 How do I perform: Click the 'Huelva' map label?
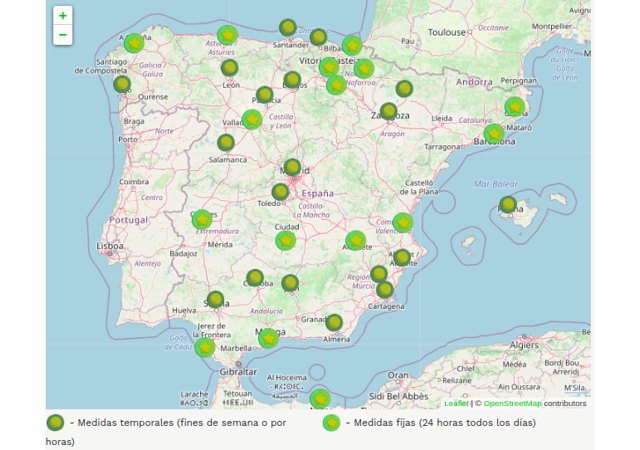[x=184, y=310]
